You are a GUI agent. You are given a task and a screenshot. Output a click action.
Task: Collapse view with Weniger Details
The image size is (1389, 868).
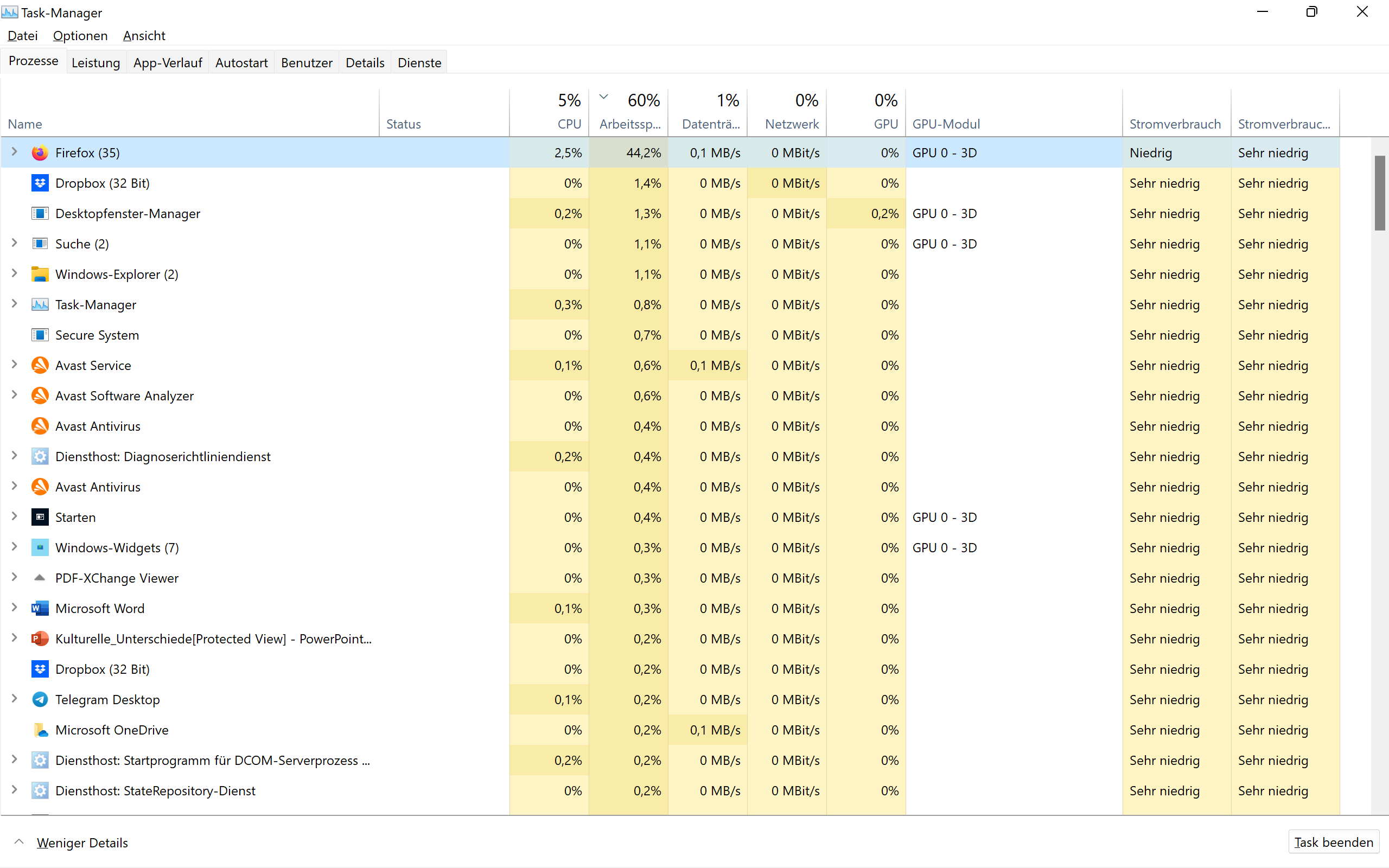pos(81,843)
